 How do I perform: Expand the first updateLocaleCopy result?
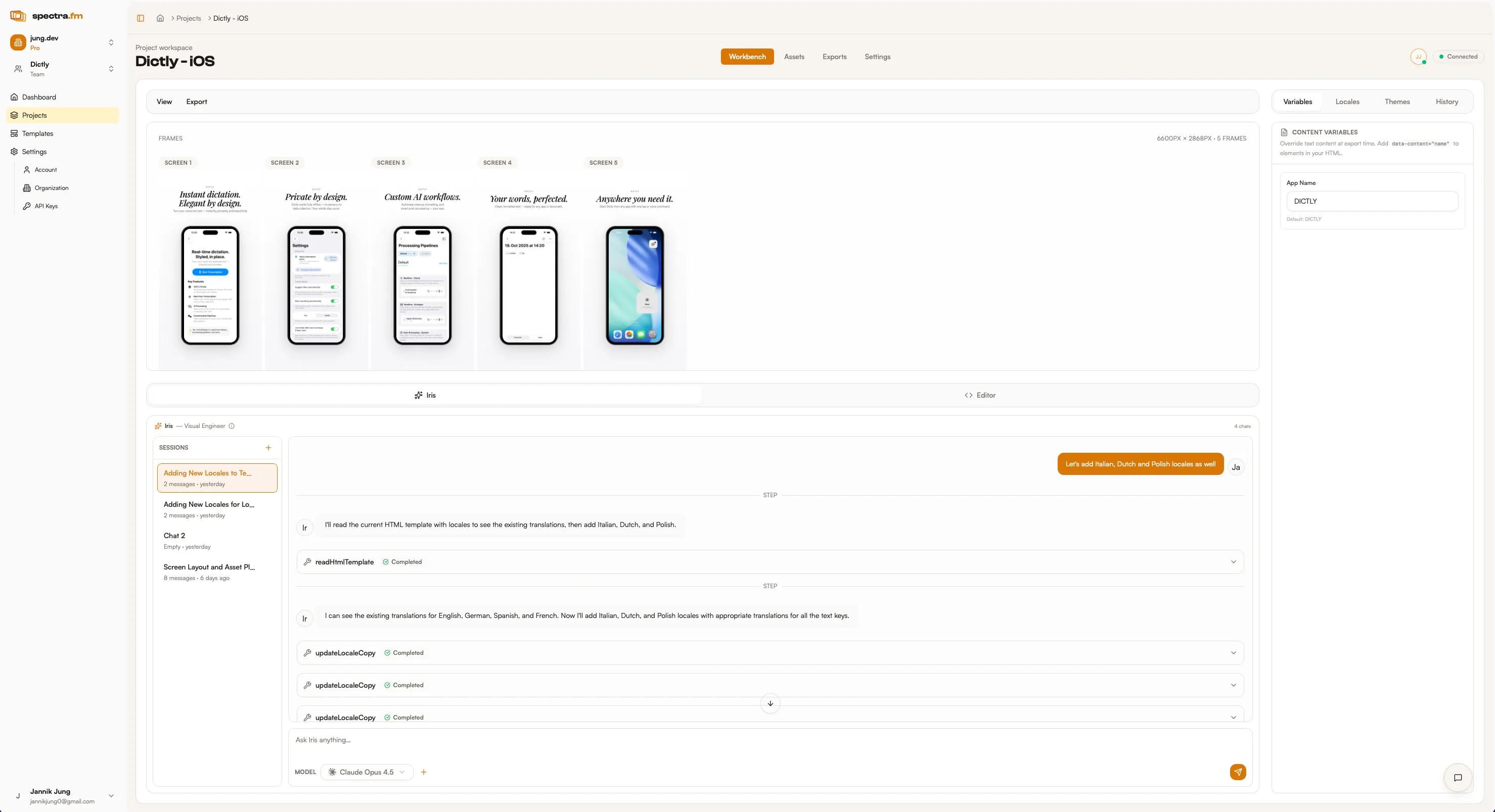[x=769, y=653]
